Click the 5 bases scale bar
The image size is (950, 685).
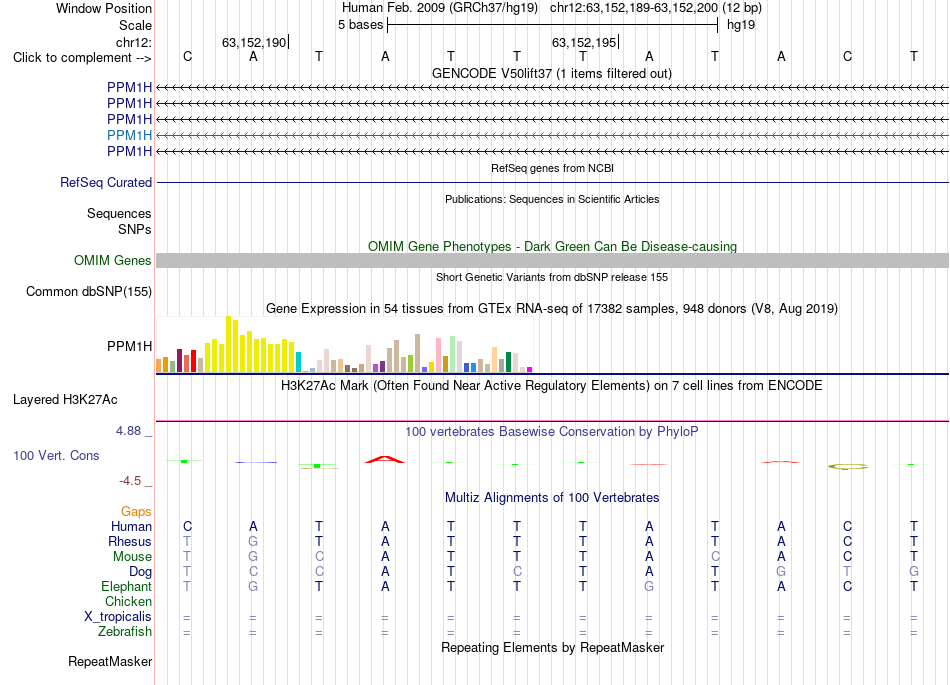click(x=553, y=25)
